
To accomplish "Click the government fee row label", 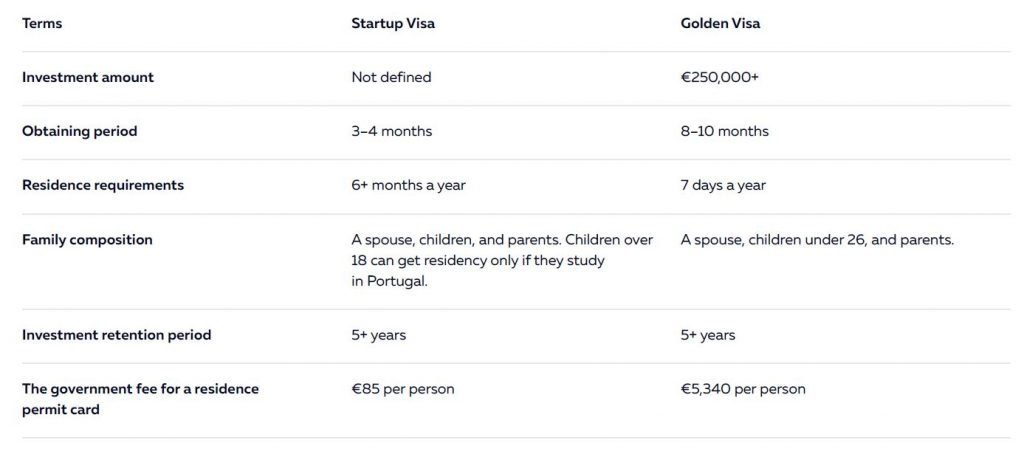I will 140,399.
